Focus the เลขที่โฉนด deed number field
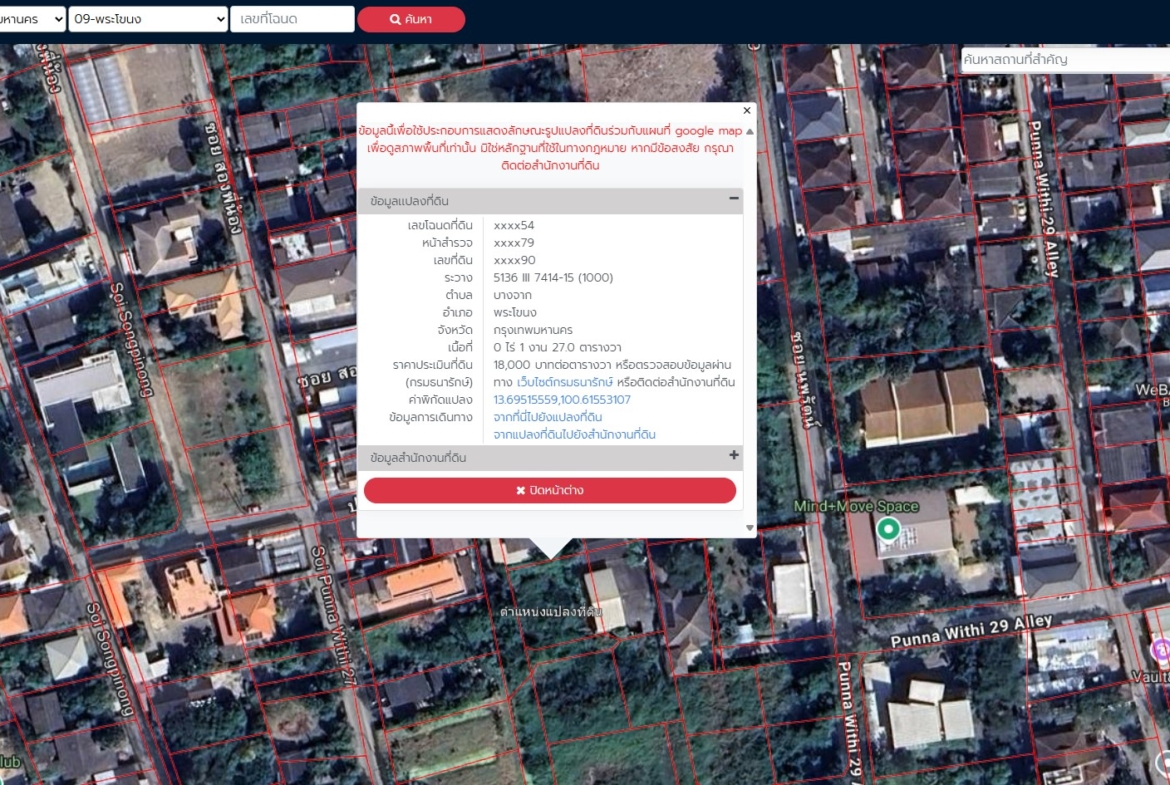 [x=292, y=19]
